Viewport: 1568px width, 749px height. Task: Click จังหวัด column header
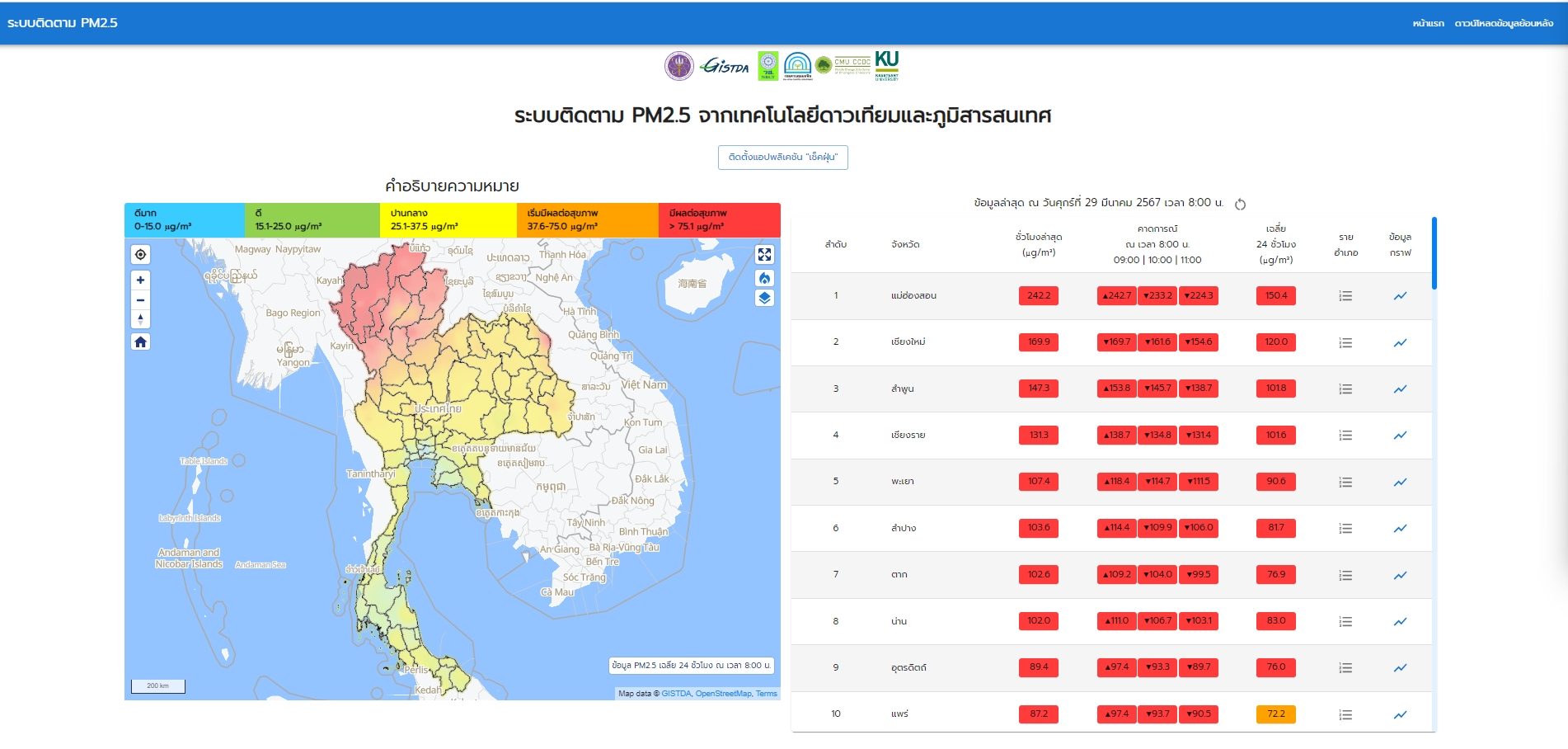(905, 245)
